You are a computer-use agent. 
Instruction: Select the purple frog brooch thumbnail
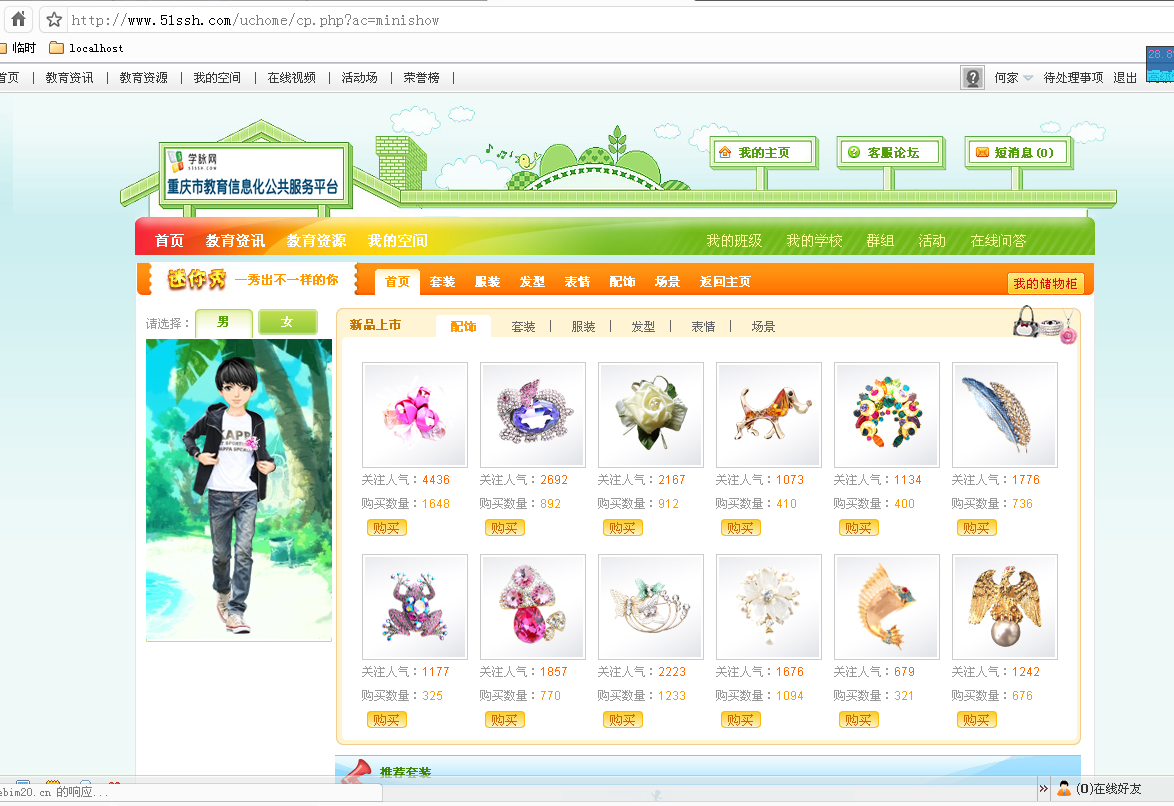(415, 607)
